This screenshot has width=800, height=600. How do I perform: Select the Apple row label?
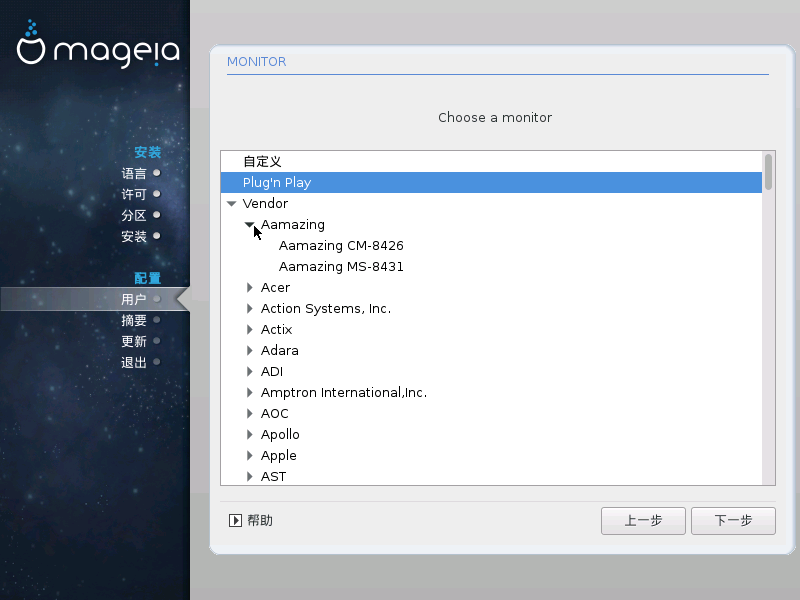click(279, 455)
